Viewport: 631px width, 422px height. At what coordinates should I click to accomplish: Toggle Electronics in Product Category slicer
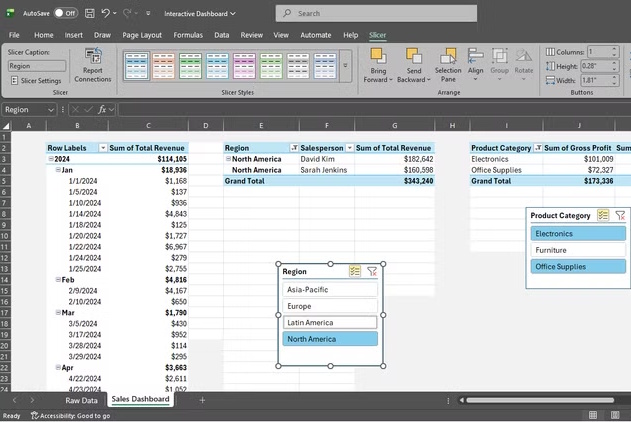click(578, 234)
